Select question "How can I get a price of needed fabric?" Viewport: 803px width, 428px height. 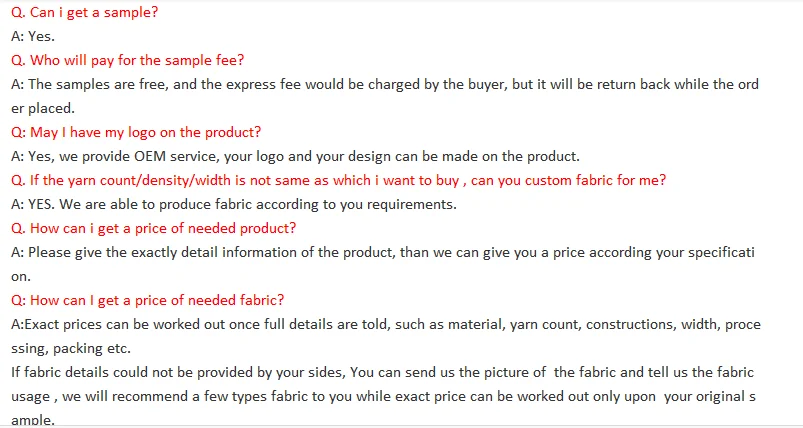click(147, 301)
